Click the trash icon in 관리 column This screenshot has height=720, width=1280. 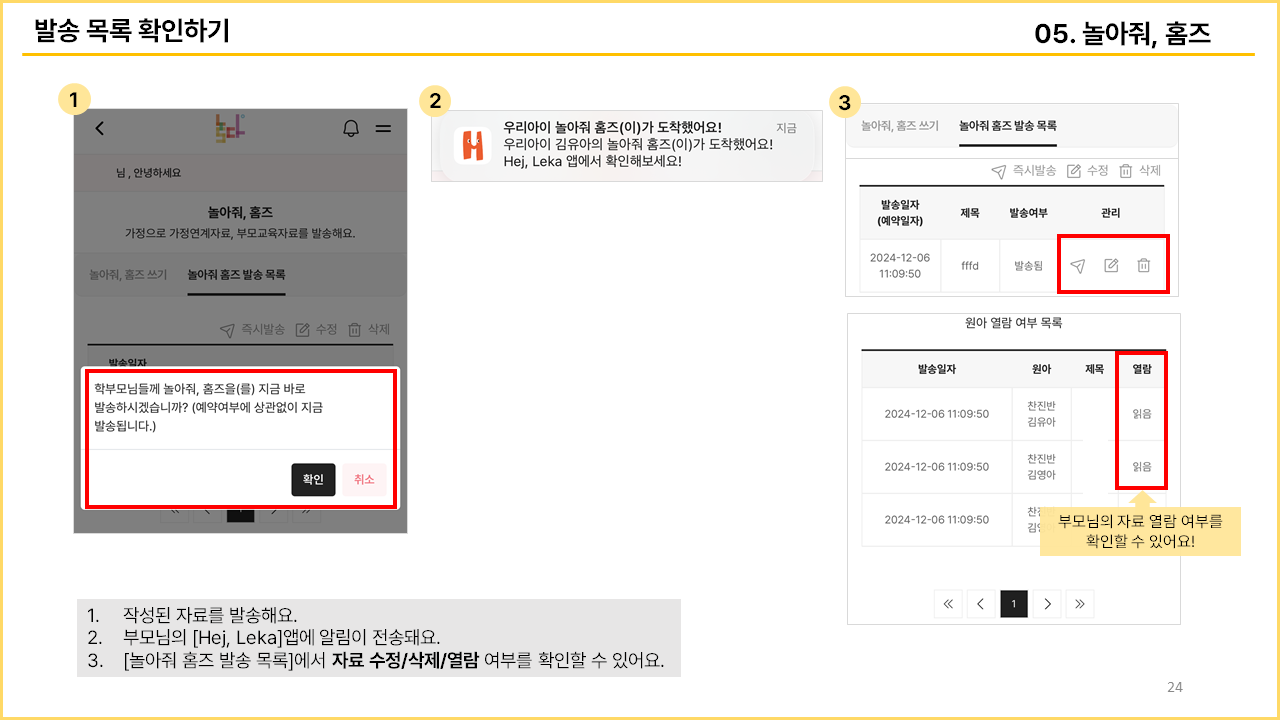[x=1144, y=266]
